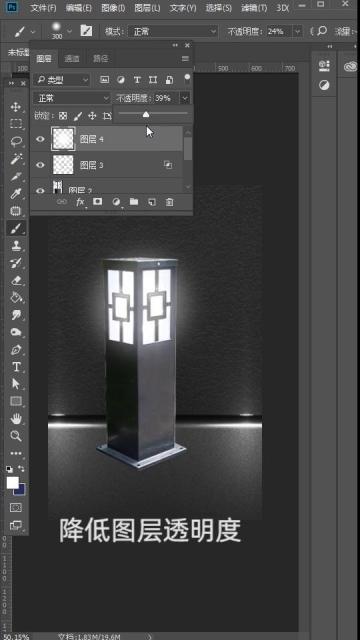Select the Move tool
Viewport: 360px width, 640px height.
click(16, 107)
